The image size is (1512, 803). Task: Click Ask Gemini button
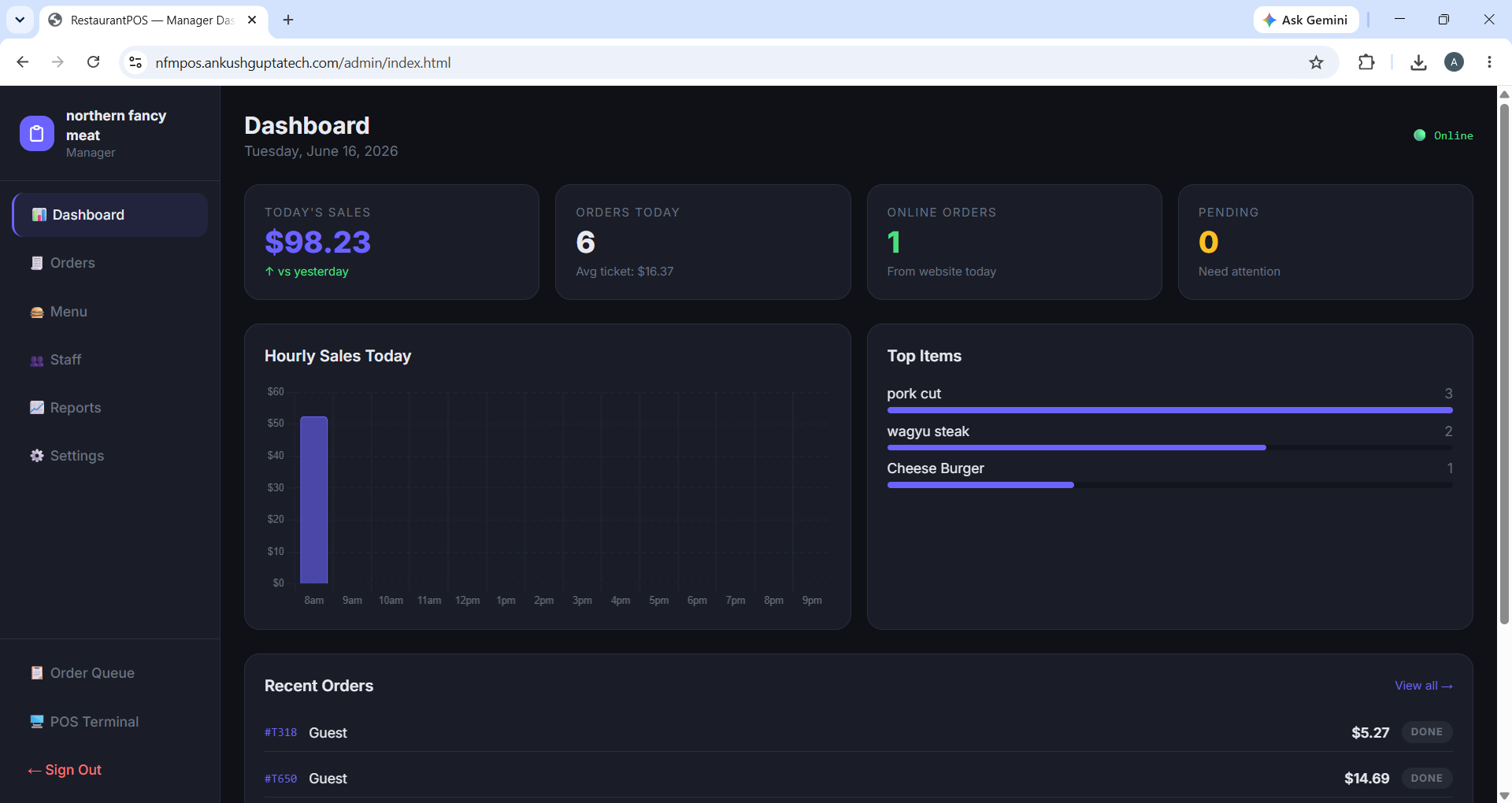coord(1306,20)
